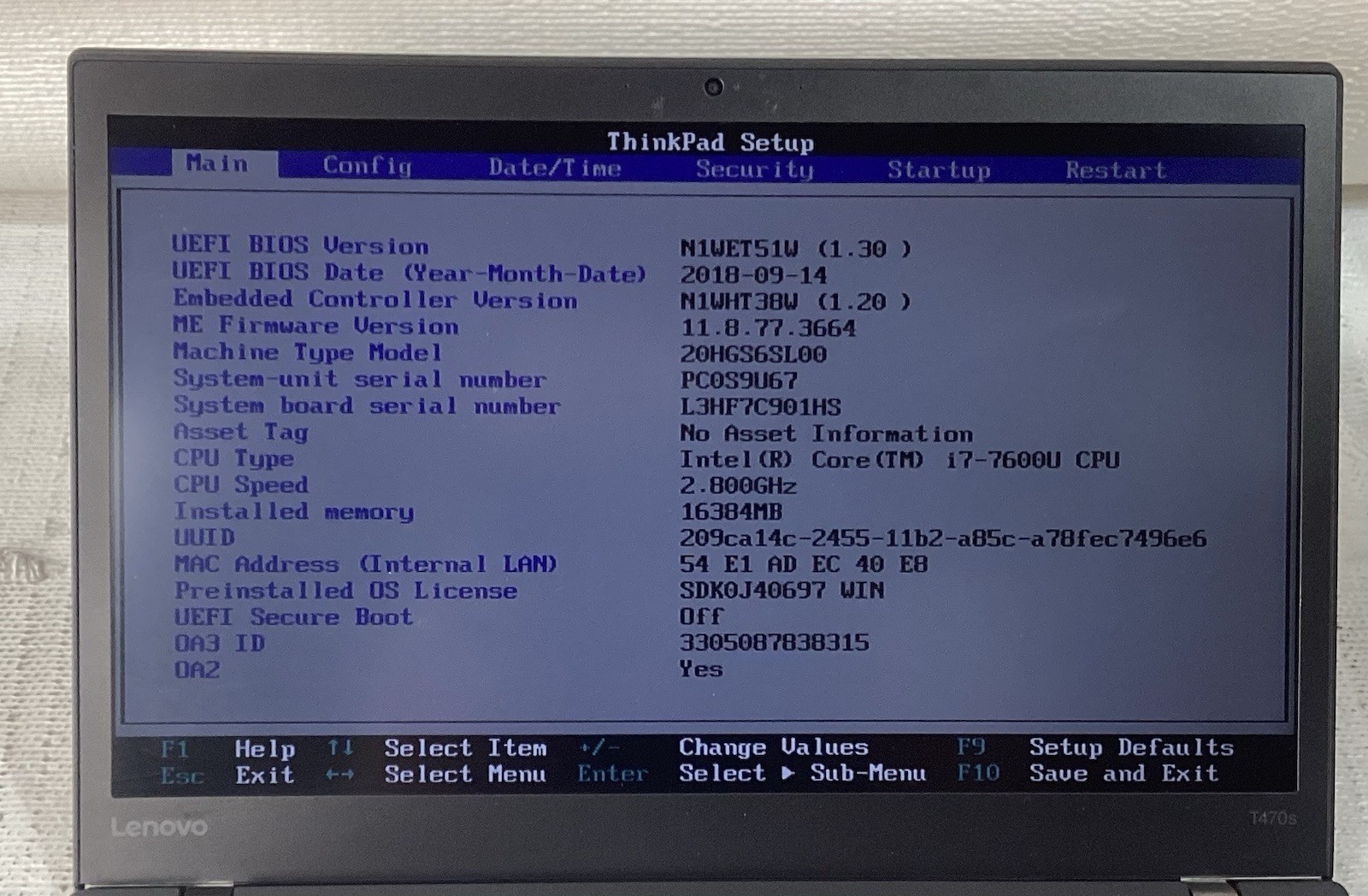Select the UEFI Secure Boot label
Viewport: 1368px width, 896px height.
coord(293,617)
